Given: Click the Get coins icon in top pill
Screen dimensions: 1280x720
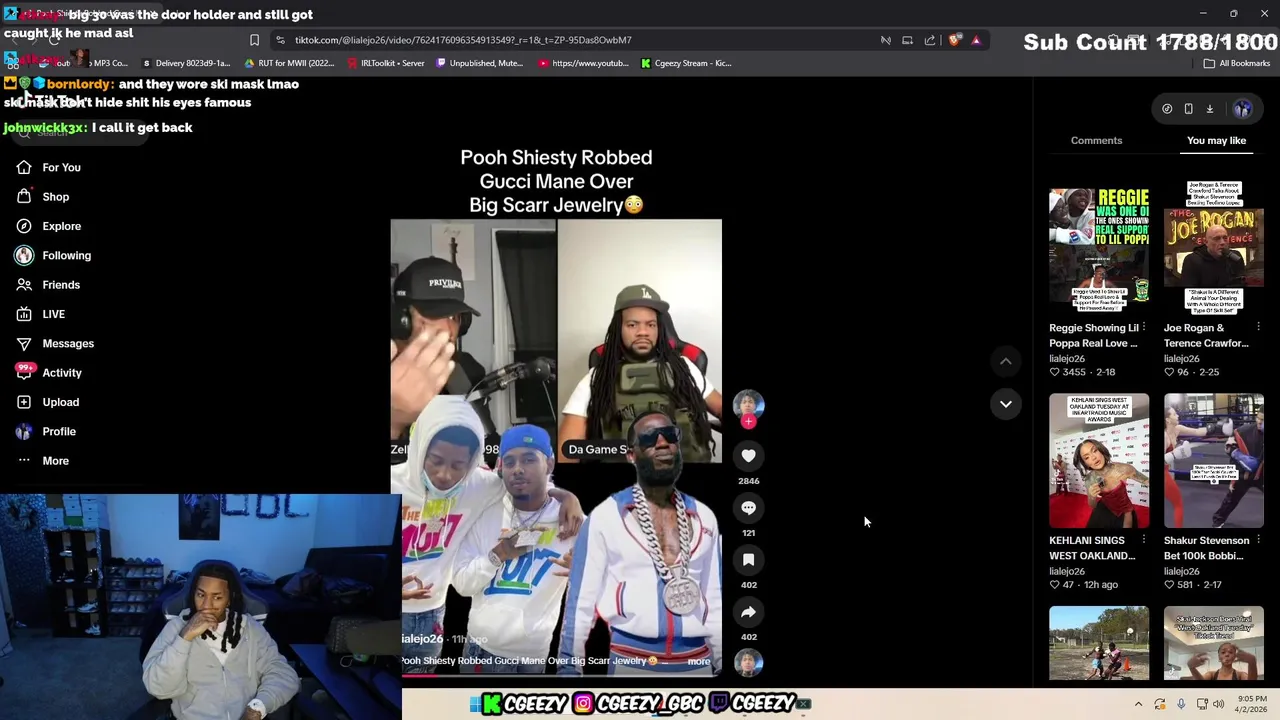Looking at the screenshot, I should 1167,109.
